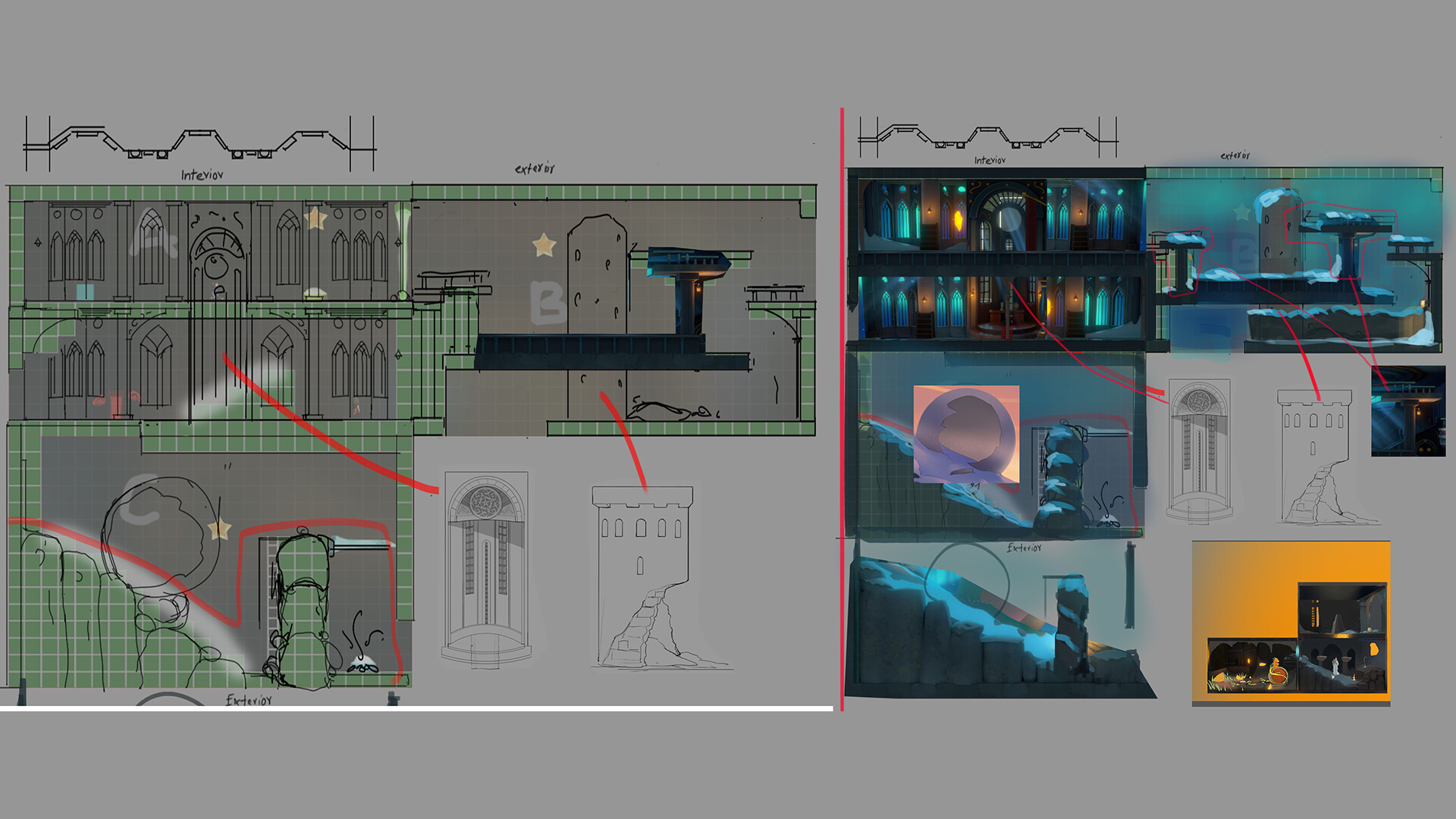Click the star next to letter B
Image resolution: width=1456 pixels, height=819 pixels.
[x=544, y=245]
